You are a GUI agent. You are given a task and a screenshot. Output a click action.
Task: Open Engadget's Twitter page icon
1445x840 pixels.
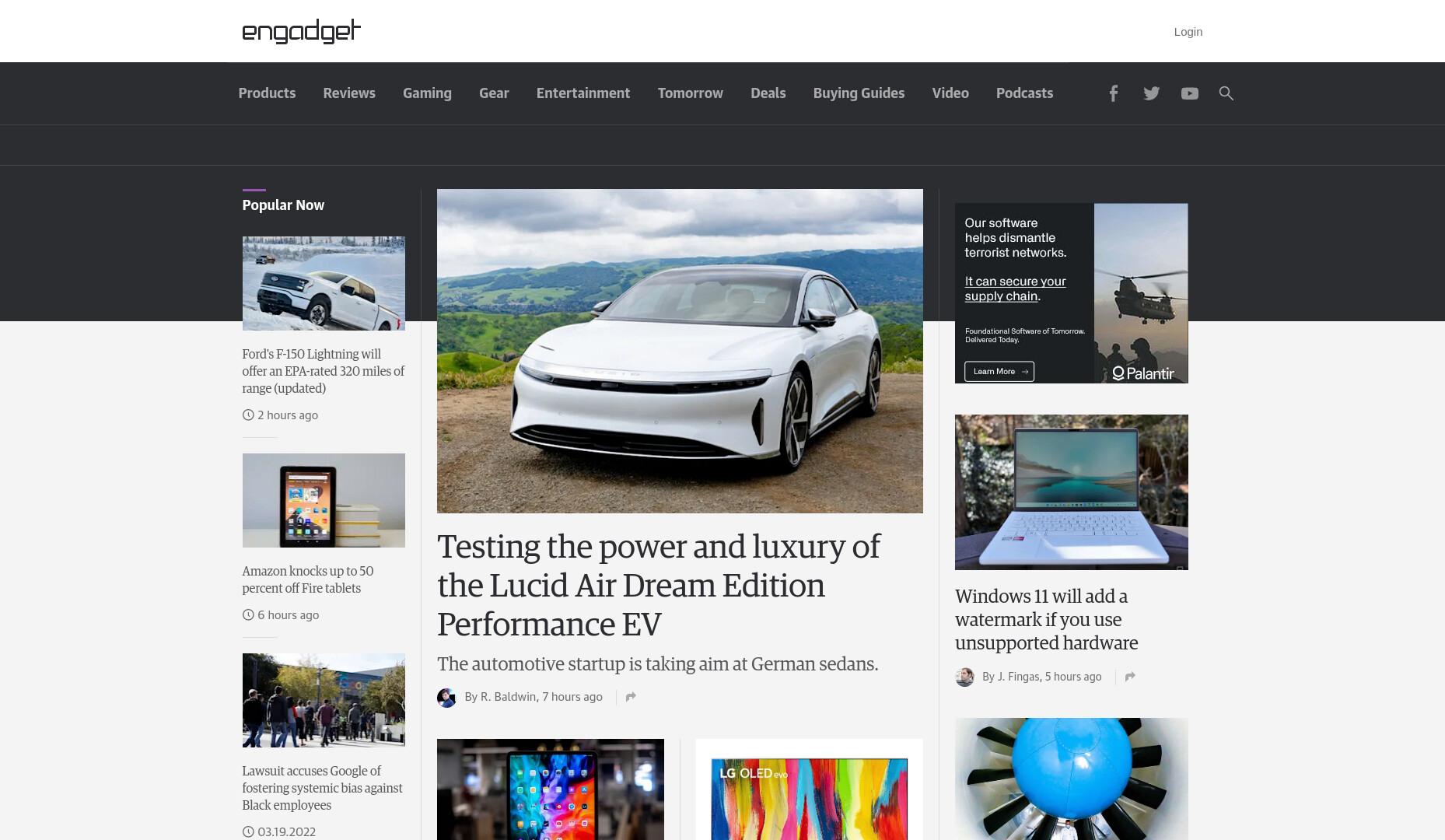pos(1151,93)
